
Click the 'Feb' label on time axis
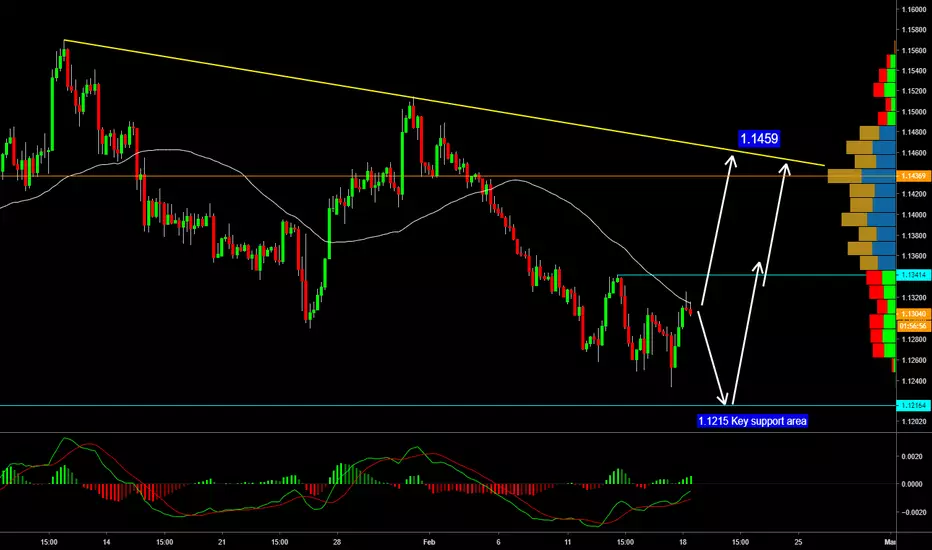(429, 542)
